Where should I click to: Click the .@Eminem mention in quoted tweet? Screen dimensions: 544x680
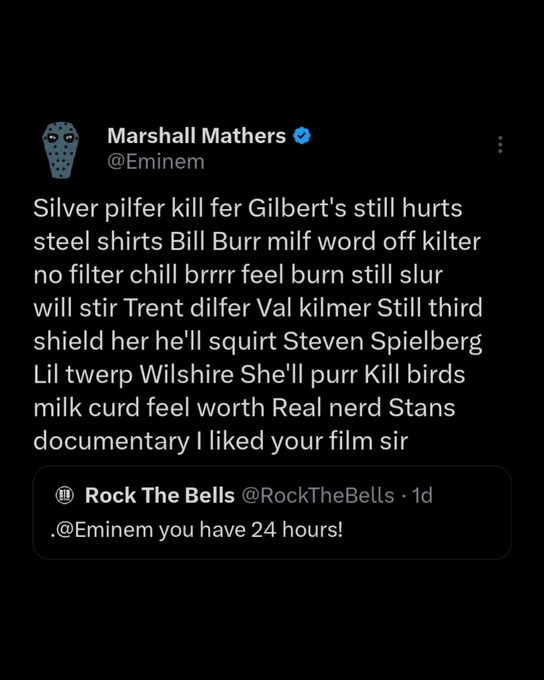point(102,530)
